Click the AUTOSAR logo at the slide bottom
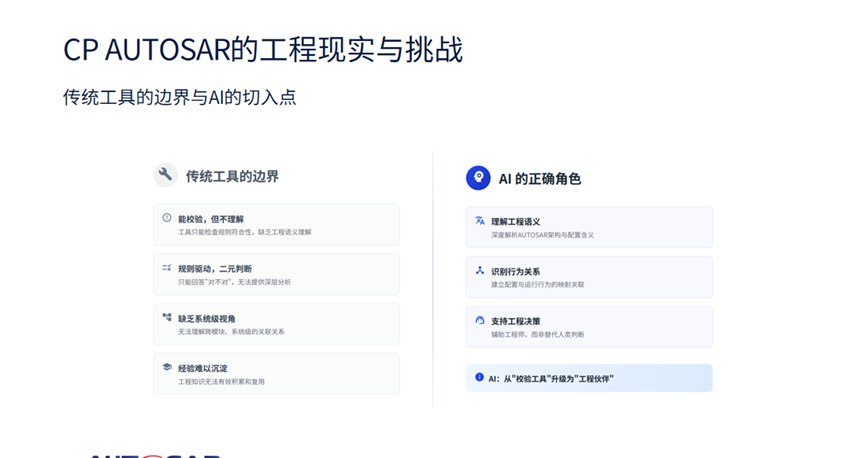Viewport: 865px width, 458px height. 155,455
